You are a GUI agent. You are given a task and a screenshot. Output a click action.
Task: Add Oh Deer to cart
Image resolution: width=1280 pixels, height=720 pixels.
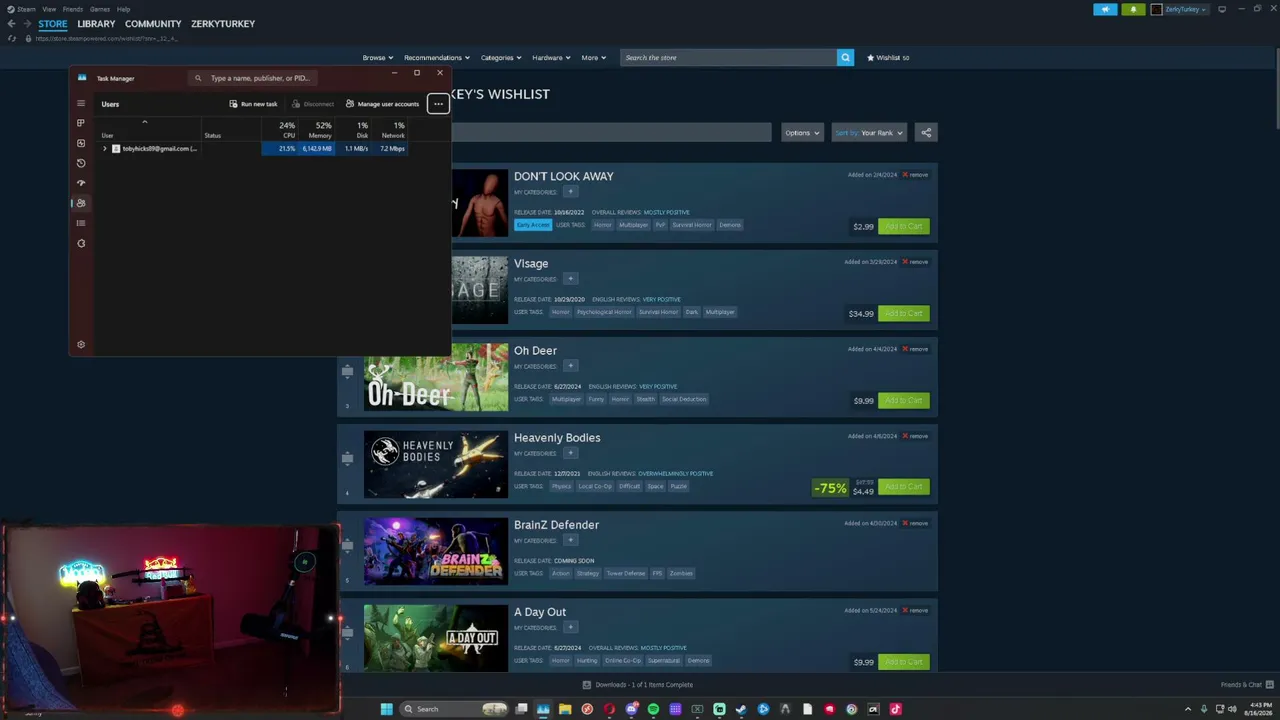(x=904, y=400)
